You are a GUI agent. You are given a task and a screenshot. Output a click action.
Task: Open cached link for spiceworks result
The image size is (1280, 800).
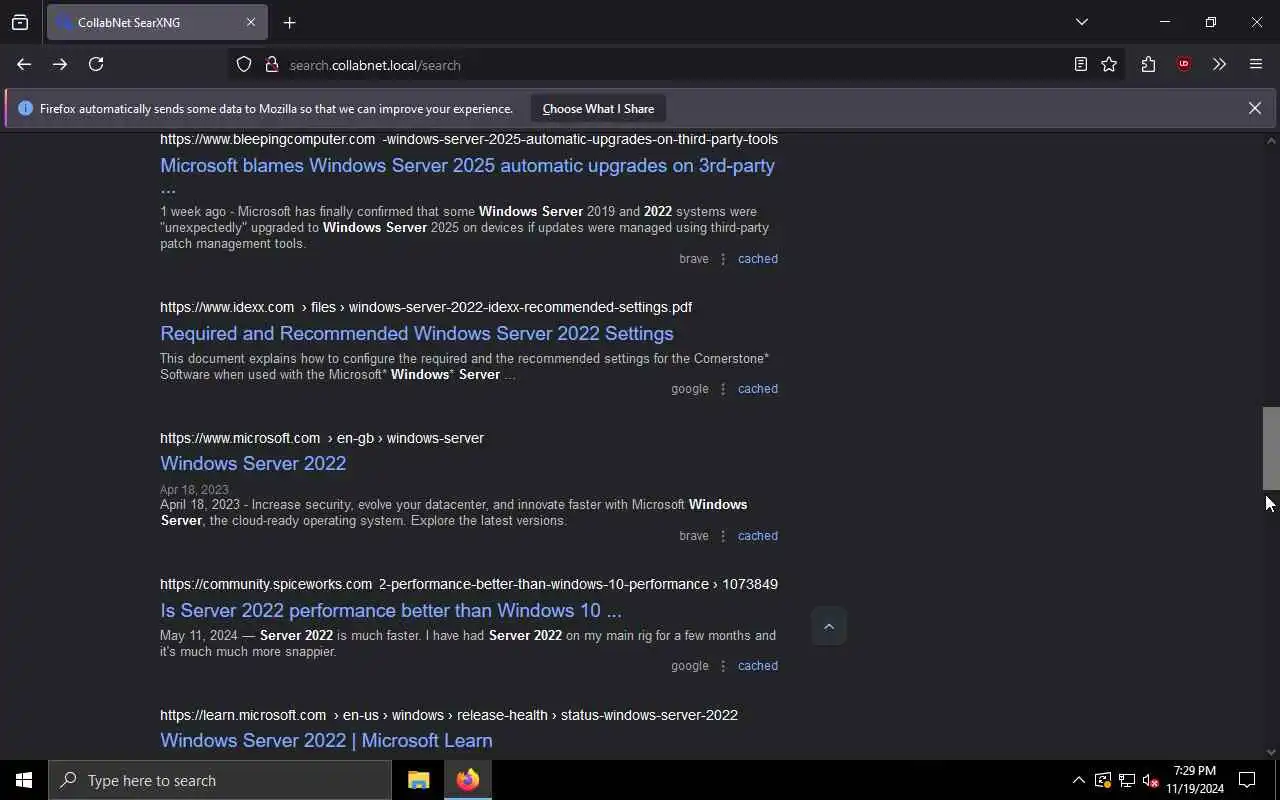point(757,666)
